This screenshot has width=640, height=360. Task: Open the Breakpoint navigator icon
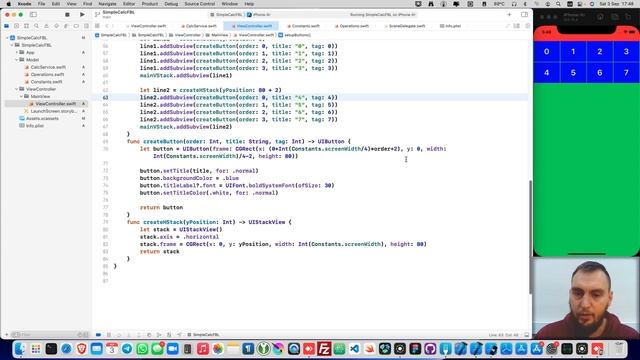pyautogui.click(x=76, y=26)
